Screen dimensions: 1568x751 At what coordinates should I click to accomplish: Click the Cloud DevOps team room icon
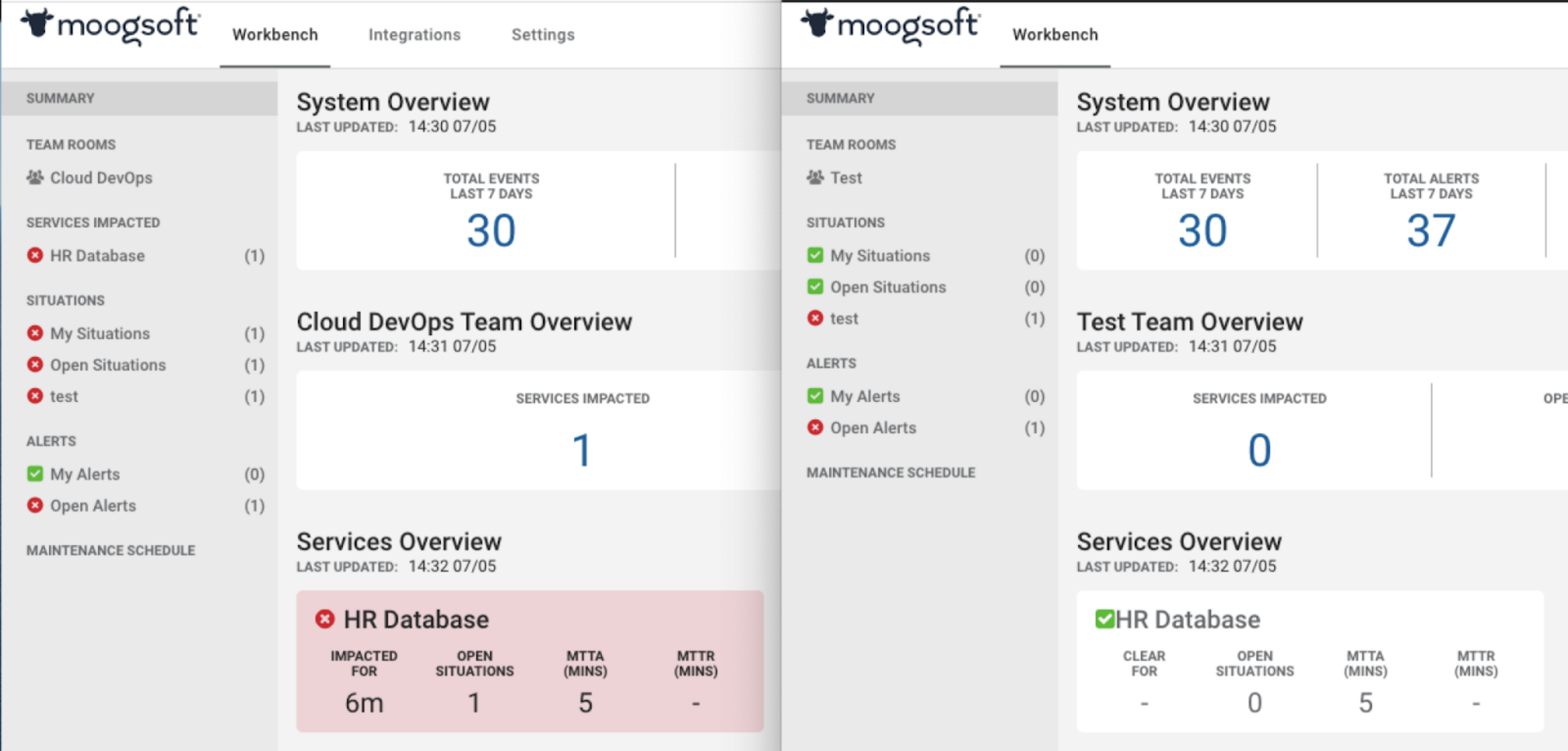(35, 177)
